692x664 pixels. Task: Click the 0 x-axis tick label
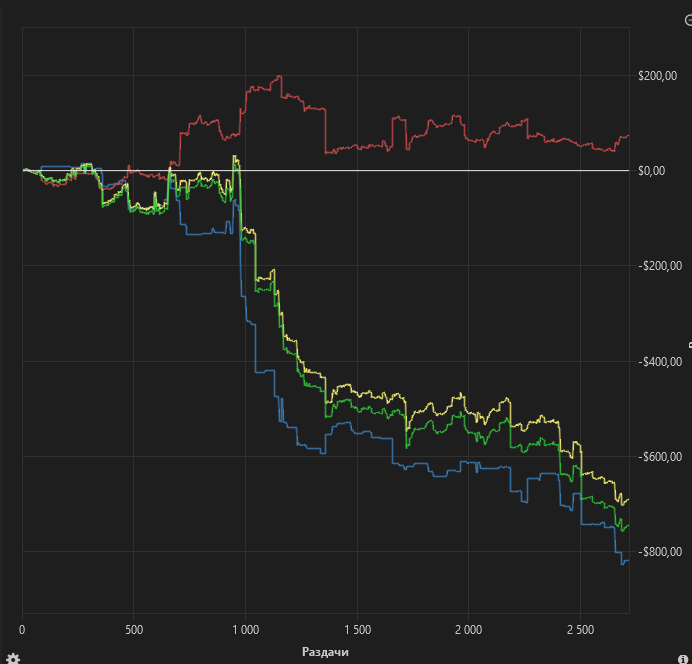[x=22, y=631]
